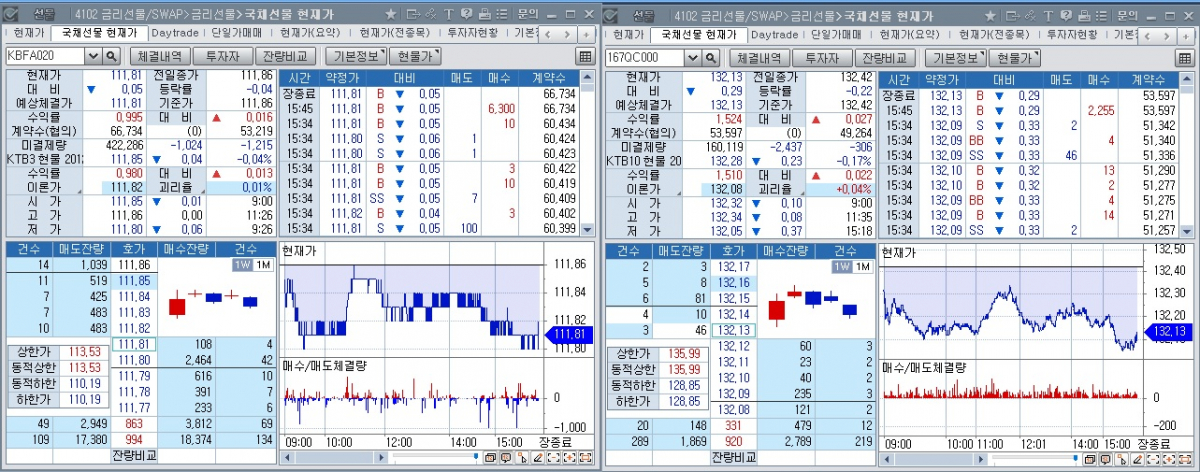Click the zoom slider below the right chart

pyautogui.click(x=1036, y=456)
